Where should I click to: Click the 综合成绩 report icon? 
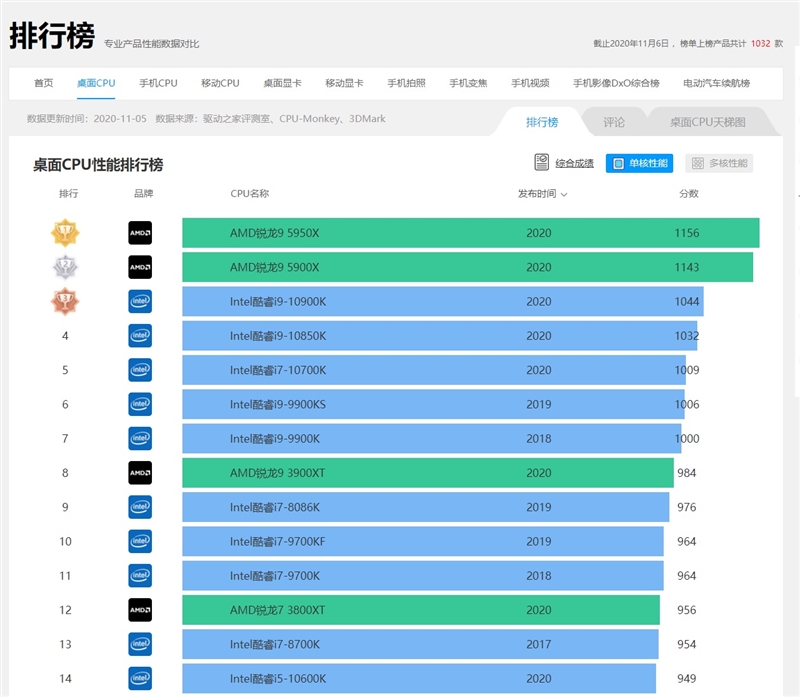[x=541, y=162]
